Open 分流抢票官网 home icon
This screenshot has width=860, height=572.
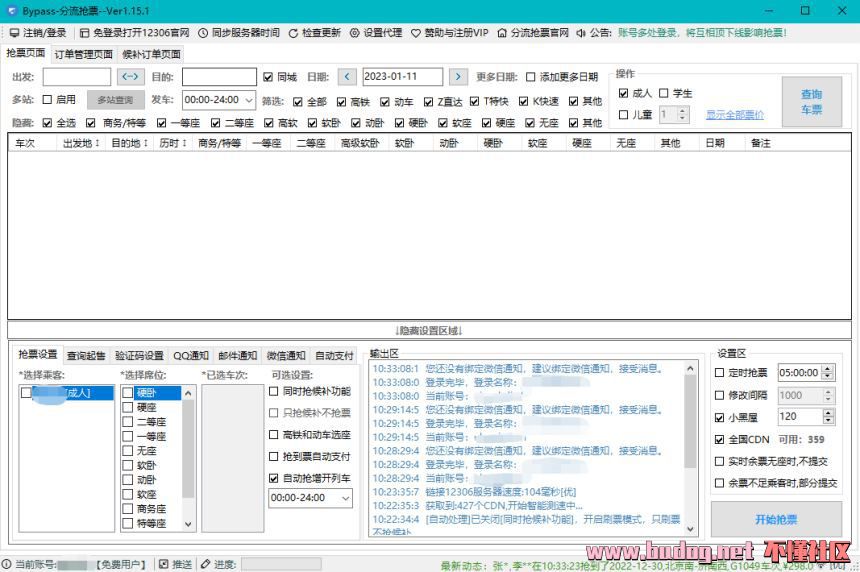(x=502, y=33)
